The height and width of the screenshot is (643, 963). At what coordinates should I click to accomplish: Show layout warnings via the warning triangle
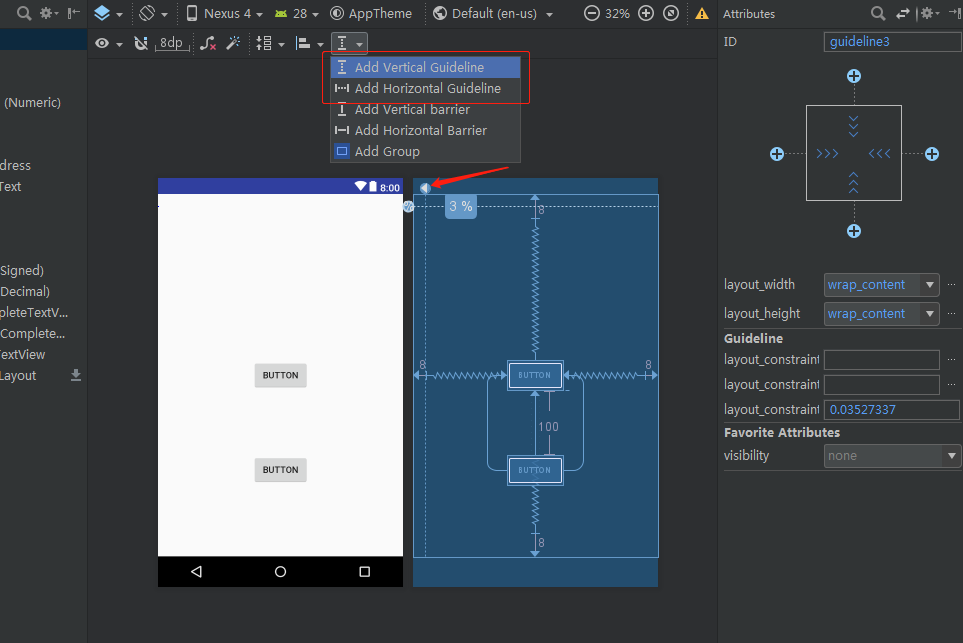tap(701, 14)
